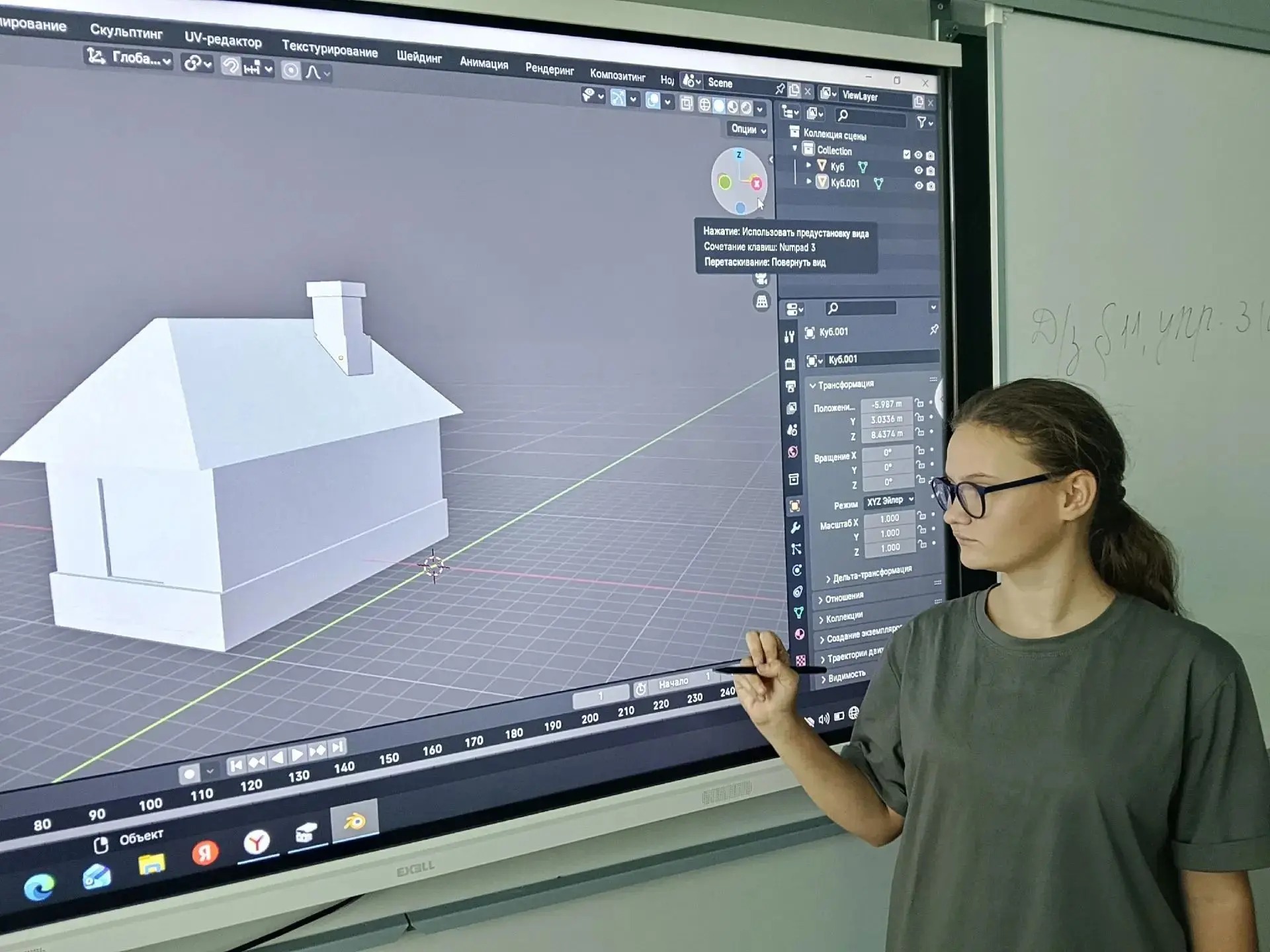Viewport: 1270px width, 952px height.
Task: Disable Куб in renders camera icon
Action: click(931, 171)
